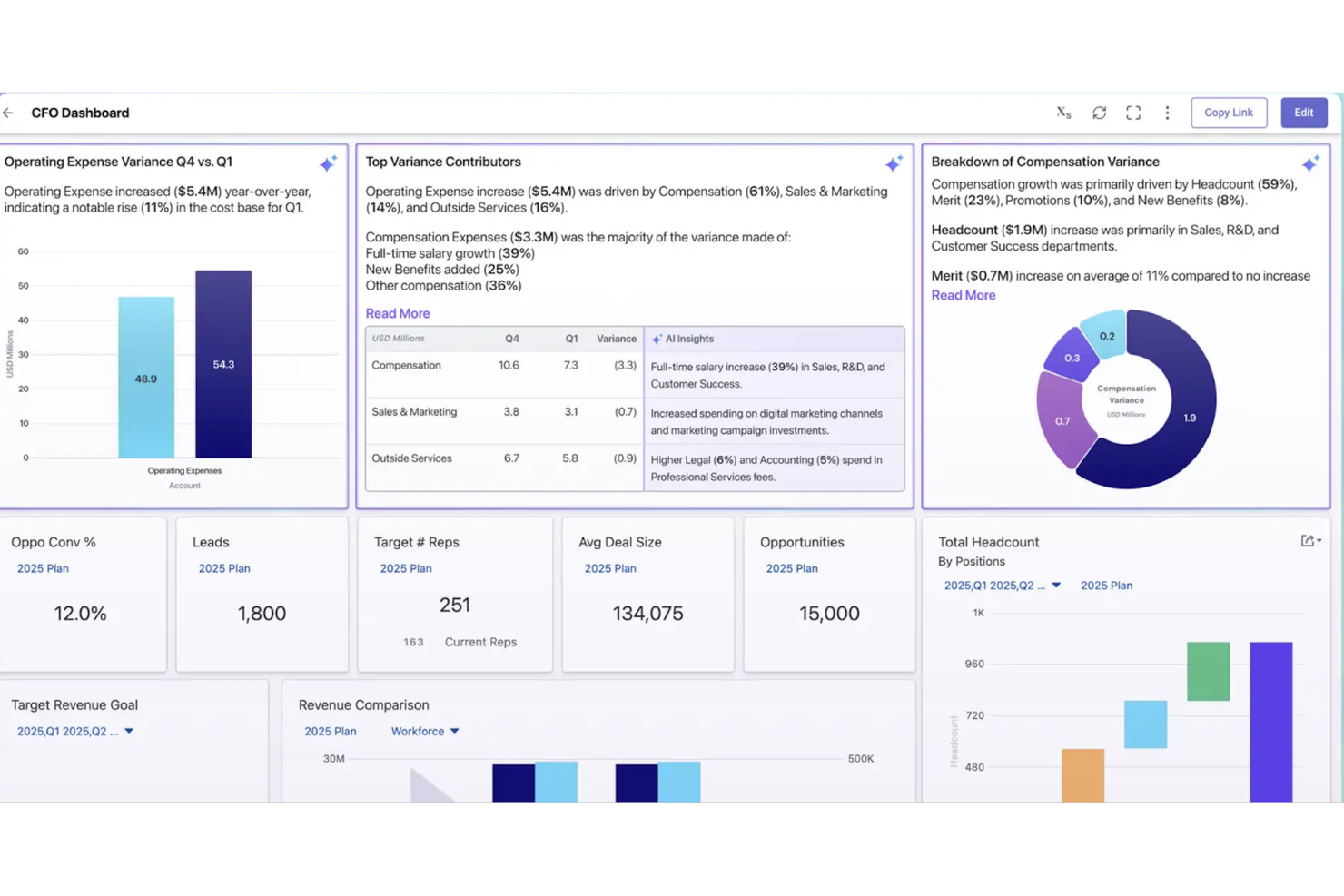This screenshot has height=896, width=1344.
Task: Click 2025 Plan link on Oppo Conv % card
Action: [x=43, y=568]
